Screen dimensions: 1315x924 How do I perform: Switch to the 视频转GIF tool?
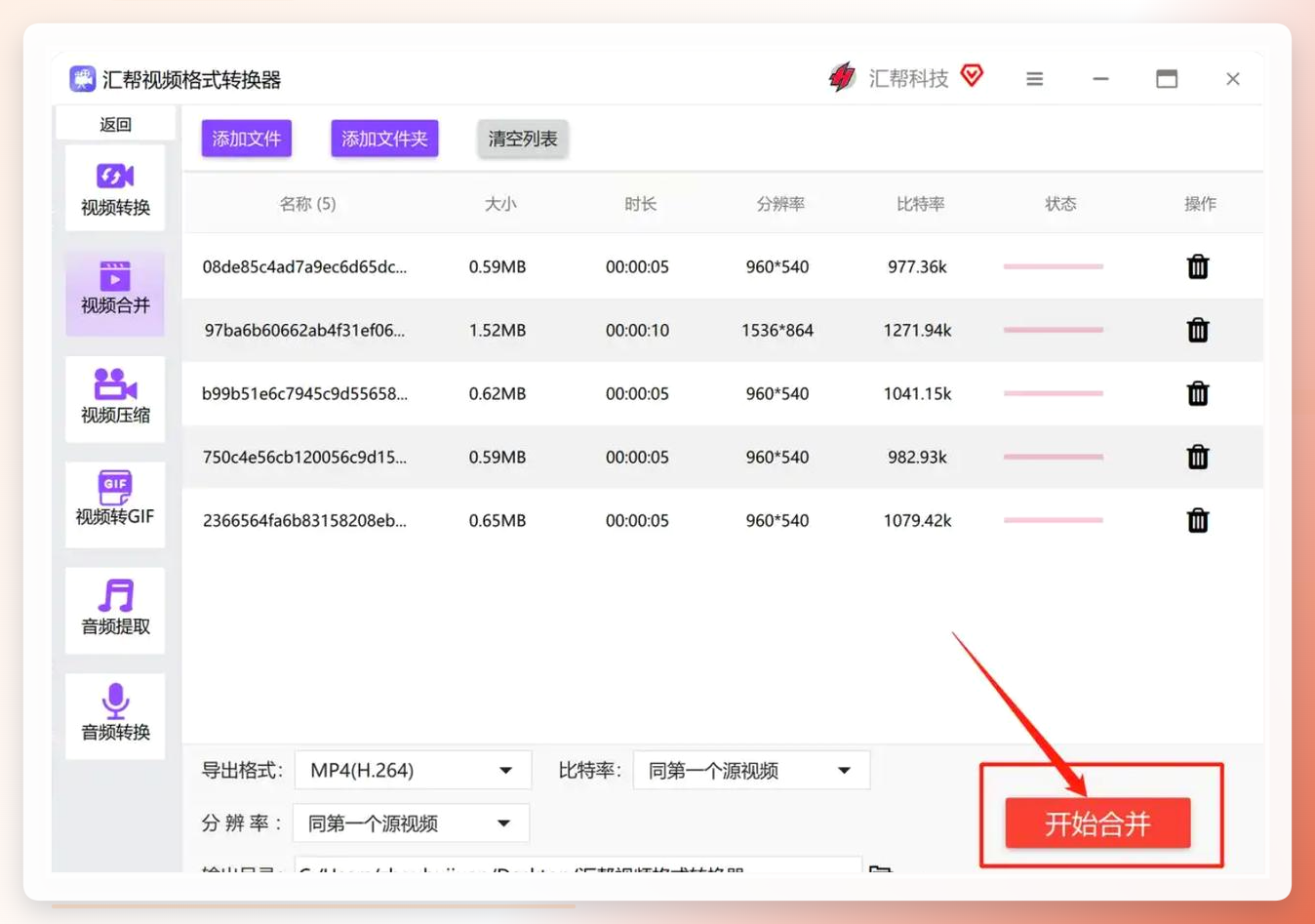115,503
